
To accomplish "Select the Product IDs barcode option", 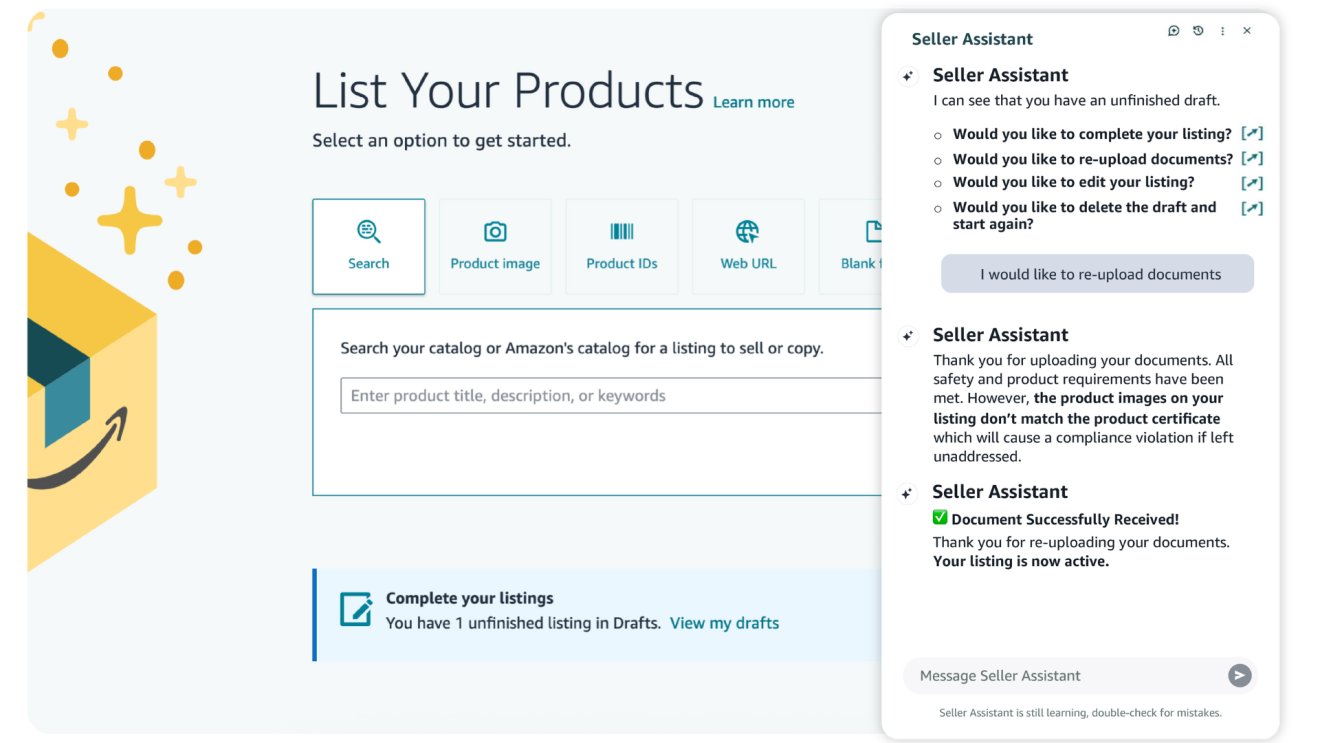I will coord(622,246).
